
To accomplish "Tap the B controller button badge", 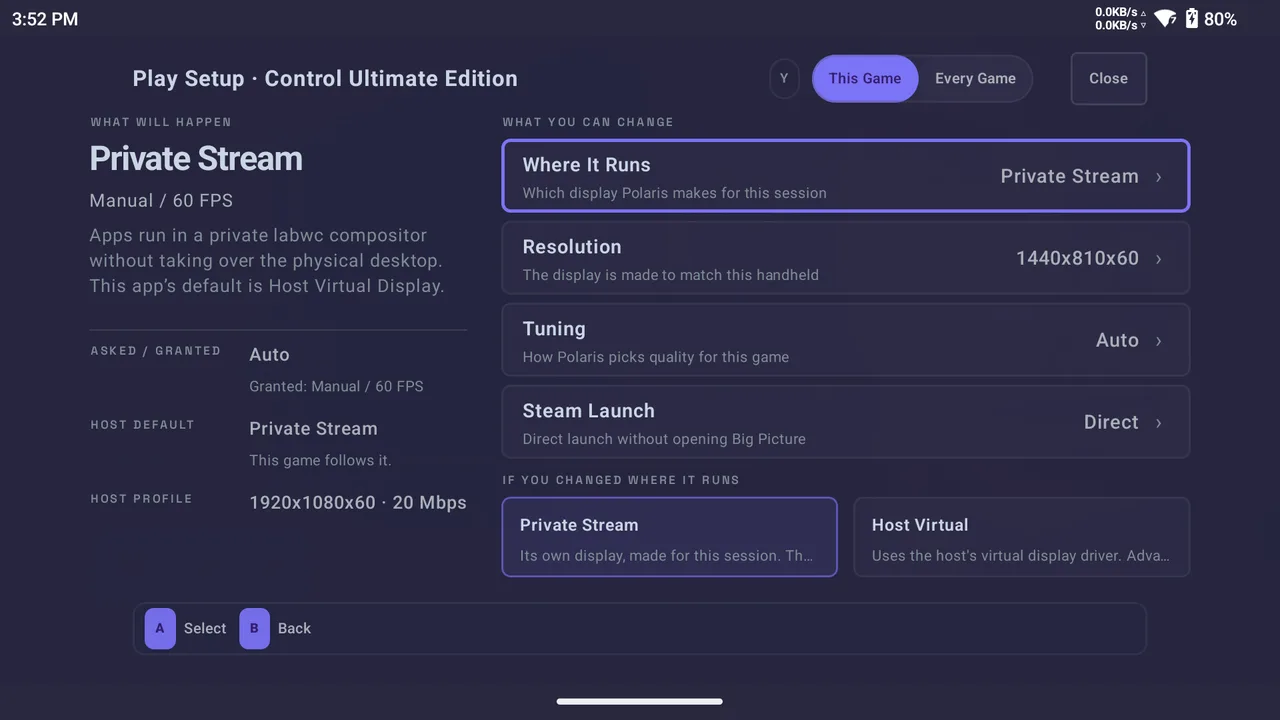I will coord(254,628).
